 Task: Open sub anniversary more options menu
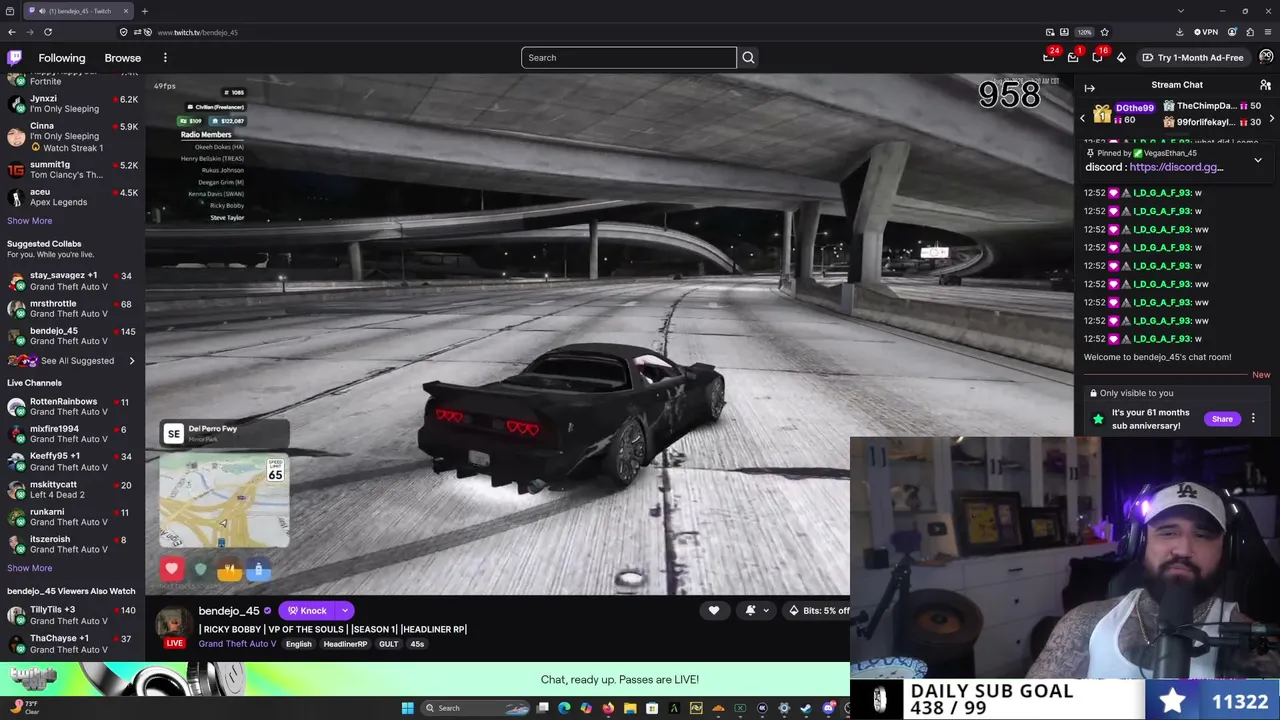(1253, 419)
